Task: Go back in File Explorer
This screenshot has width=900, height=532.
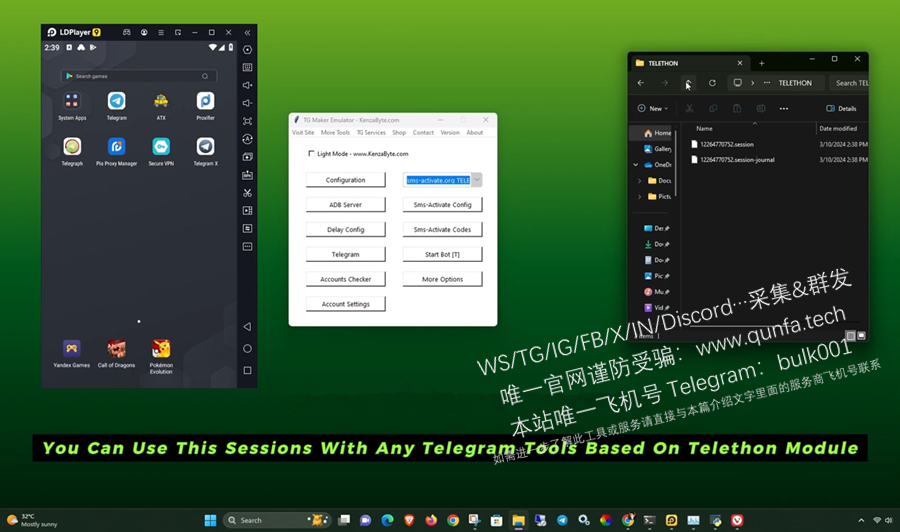Action: [641, 83]
